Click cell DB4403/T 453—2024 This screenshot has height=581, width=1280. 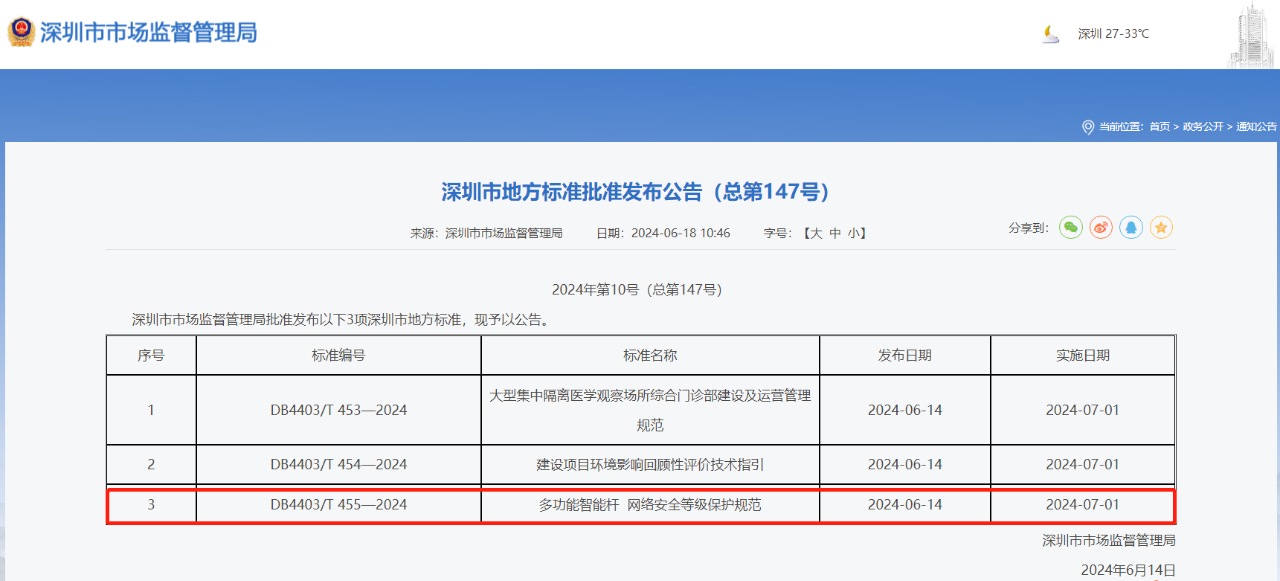[x=338, y=410]
